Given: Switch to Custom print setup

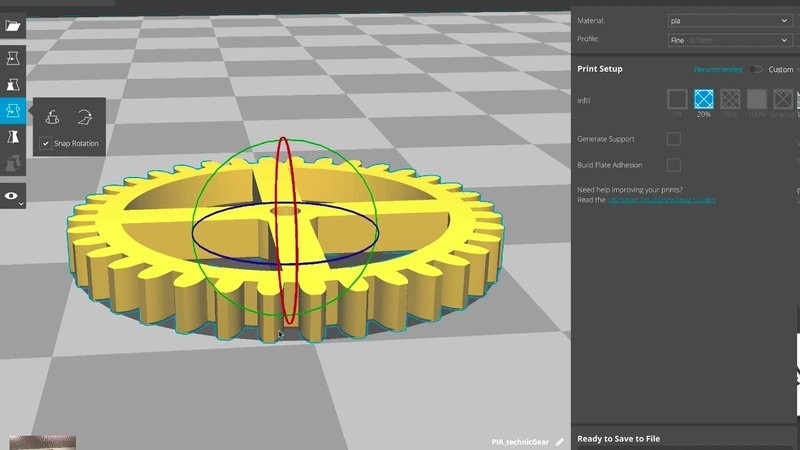Looking at the screenshot, I should pyautogui.click(x=780, y=69).
